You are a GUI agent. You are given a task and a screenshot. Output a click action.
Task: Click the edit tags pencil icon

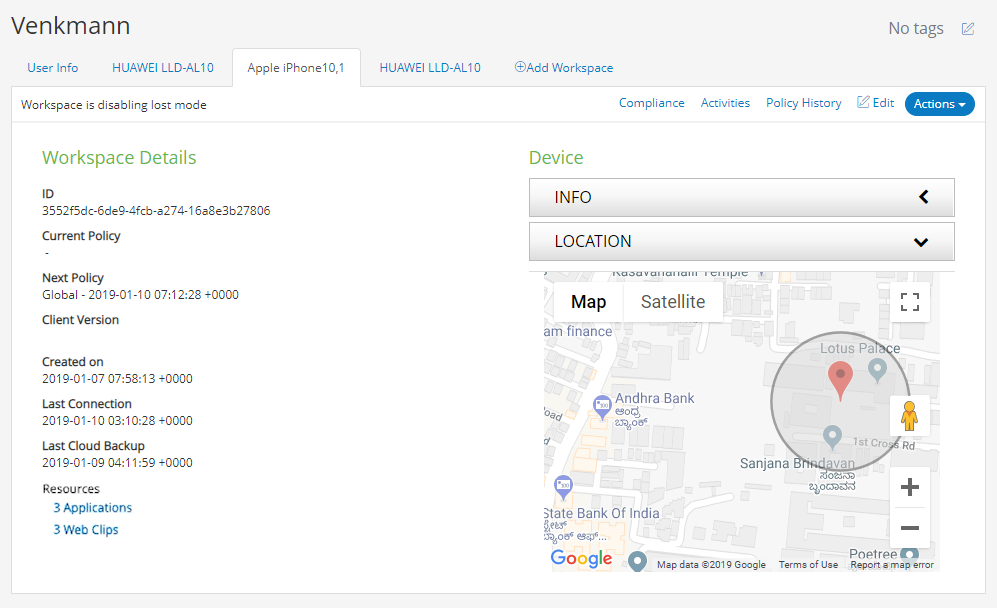[968, 29]
